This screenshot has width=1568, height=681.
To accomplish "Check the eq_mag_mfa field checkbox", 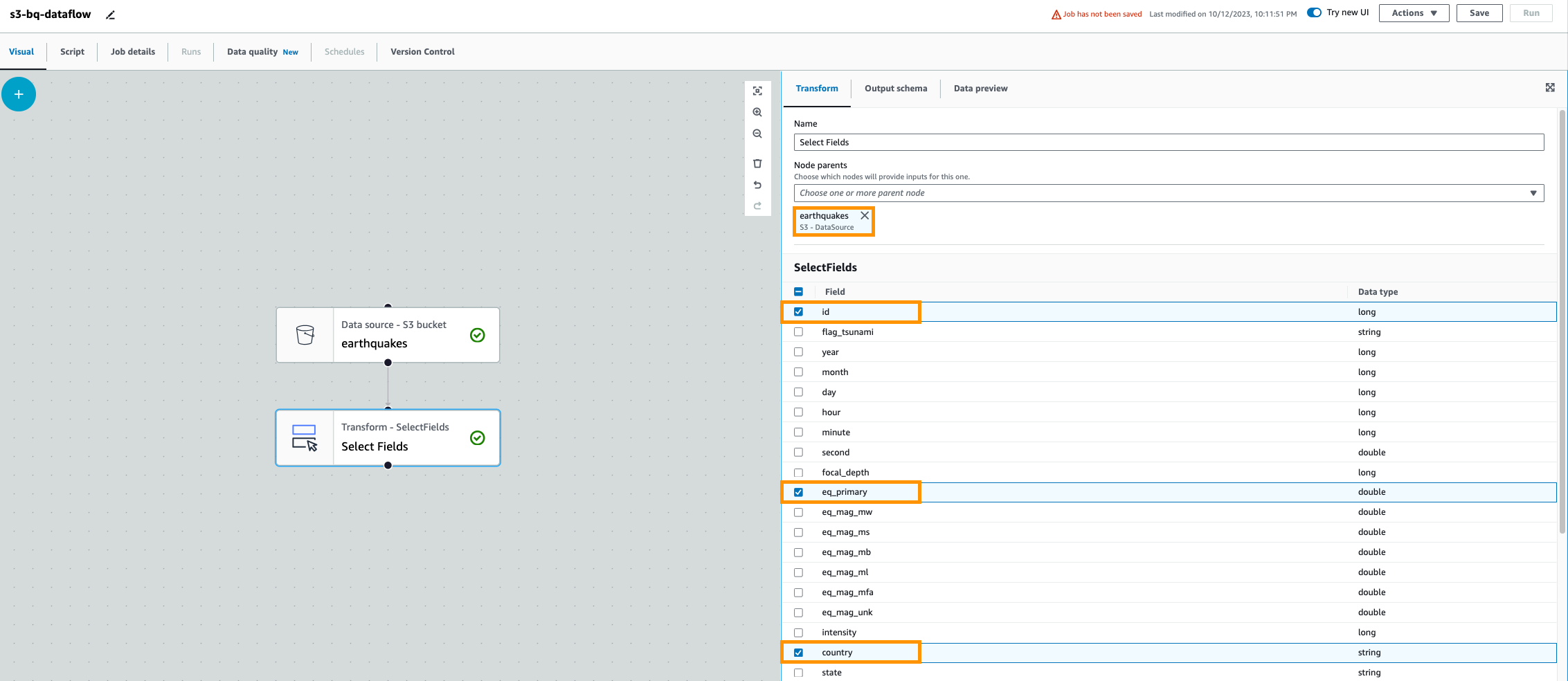I will point(798,592).
